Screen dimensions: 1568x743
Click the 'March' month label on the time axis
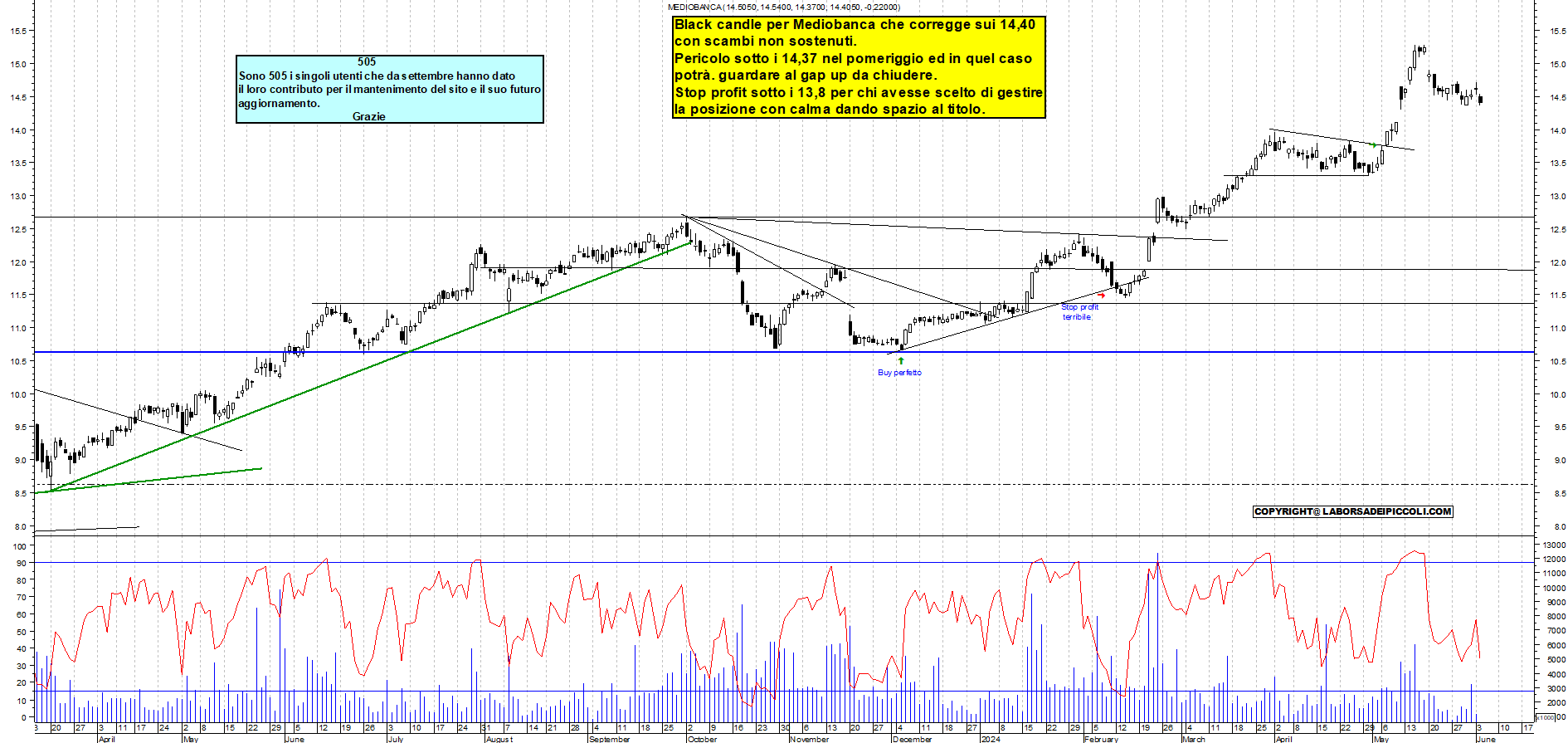pyautogui.click(x=1194, y=739)
